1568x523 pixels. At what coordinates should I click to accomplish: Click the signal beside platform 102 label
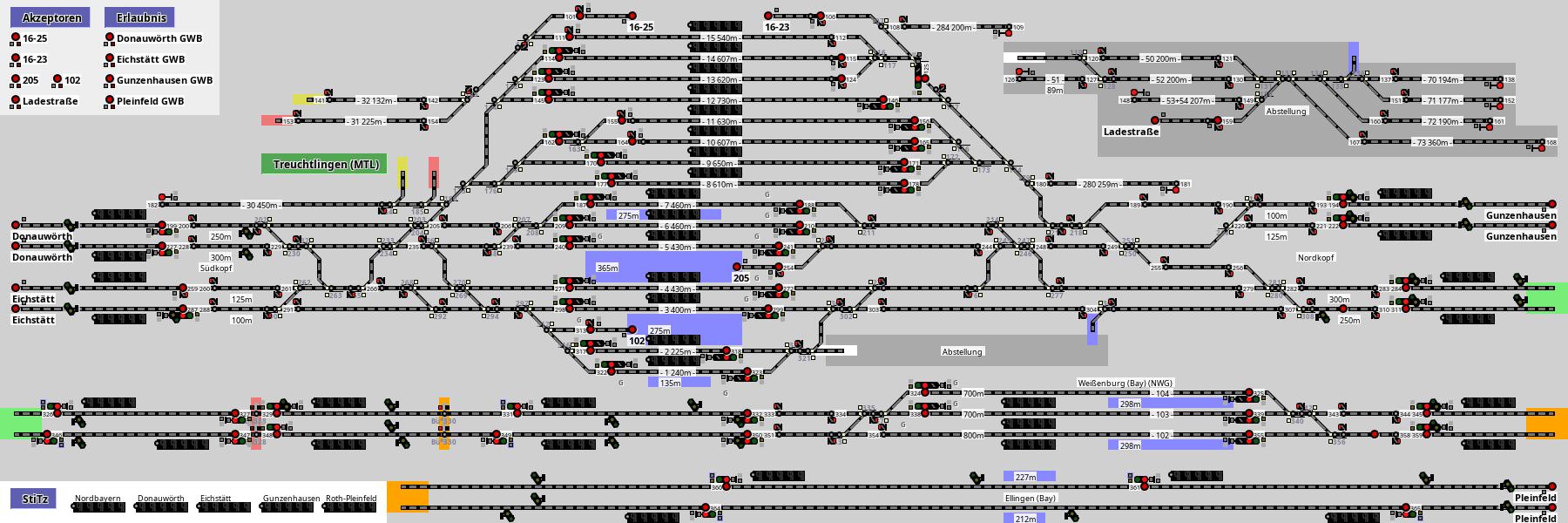(x=633, y=329)
